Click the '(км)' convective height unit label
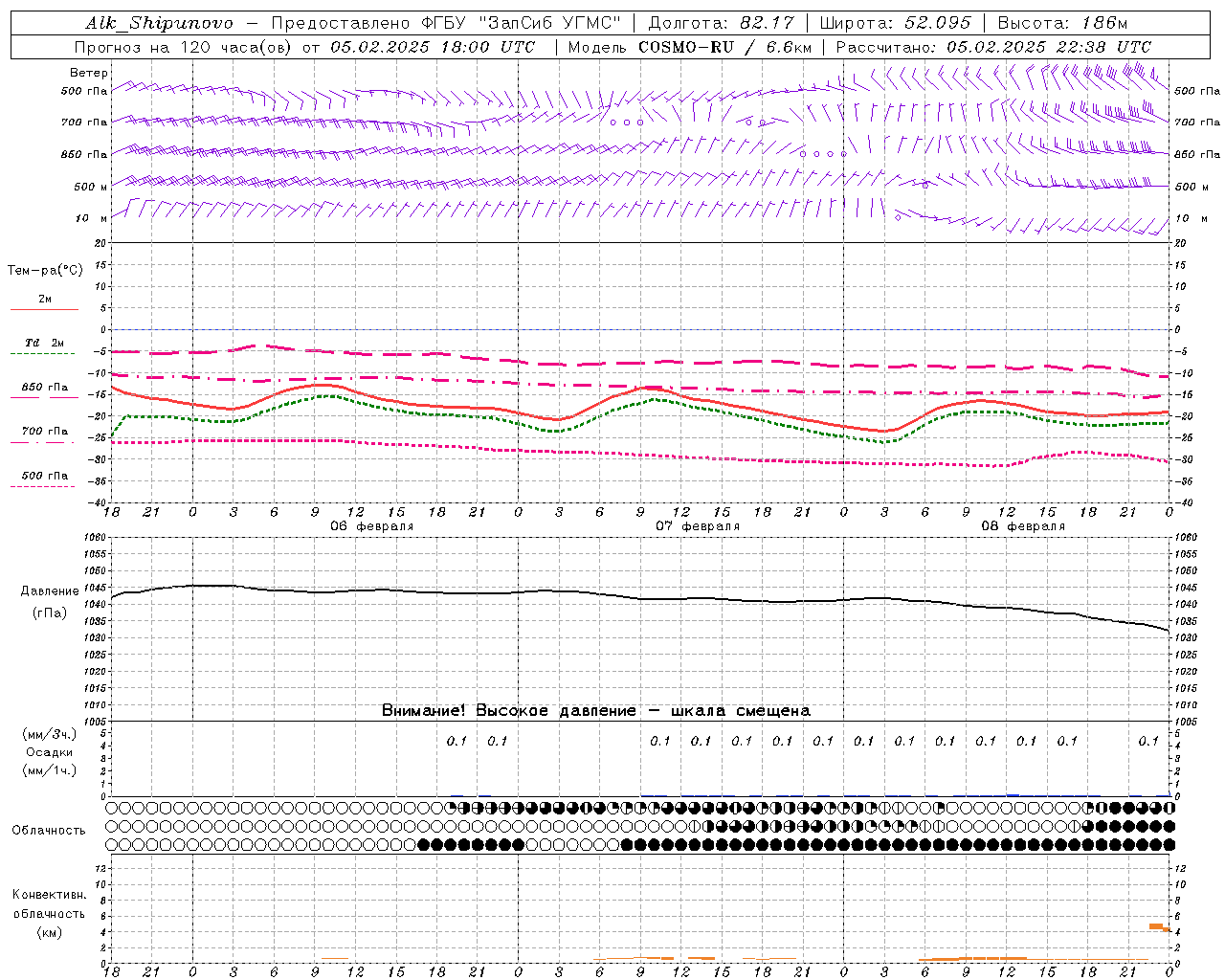1225x980 pixels. [50, 932]
